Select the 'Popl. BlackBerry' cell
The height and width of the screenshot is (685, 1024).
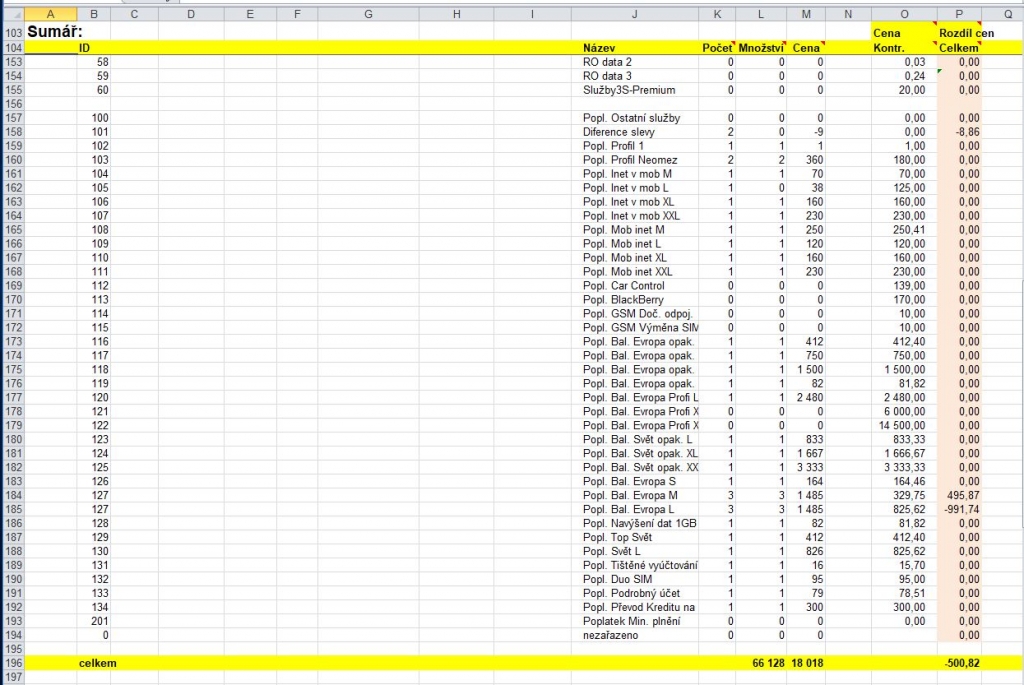click(x=634, y=300)
